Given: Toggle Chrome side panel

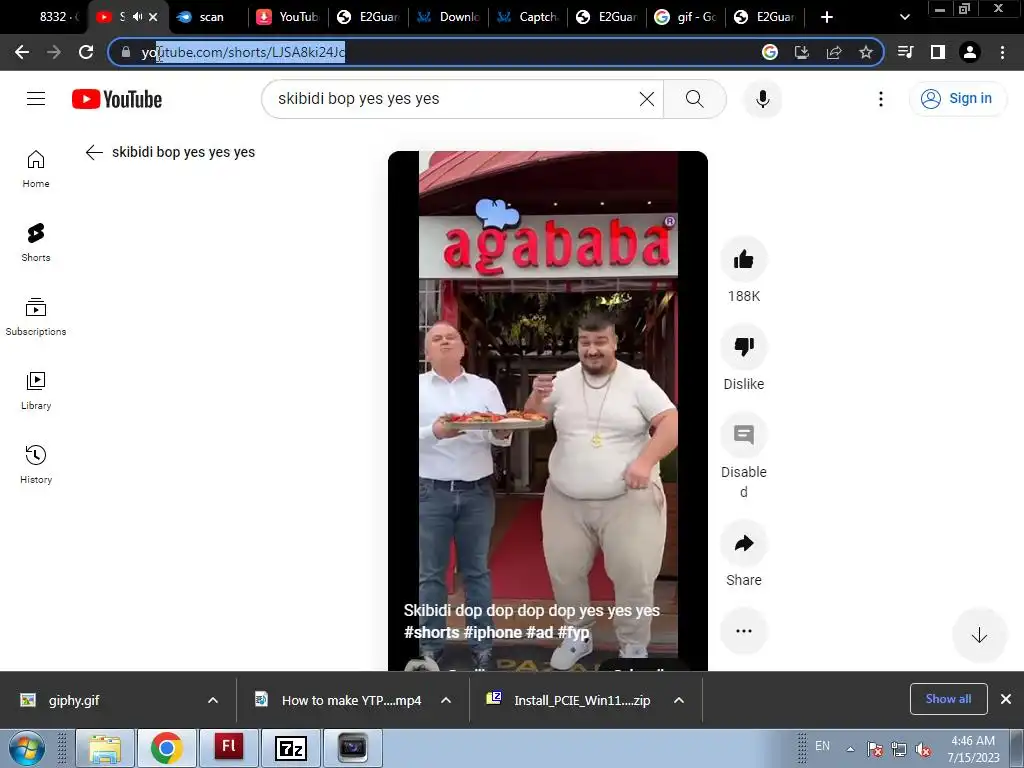Looking at the screenshot, I should (x=938, y=52).
